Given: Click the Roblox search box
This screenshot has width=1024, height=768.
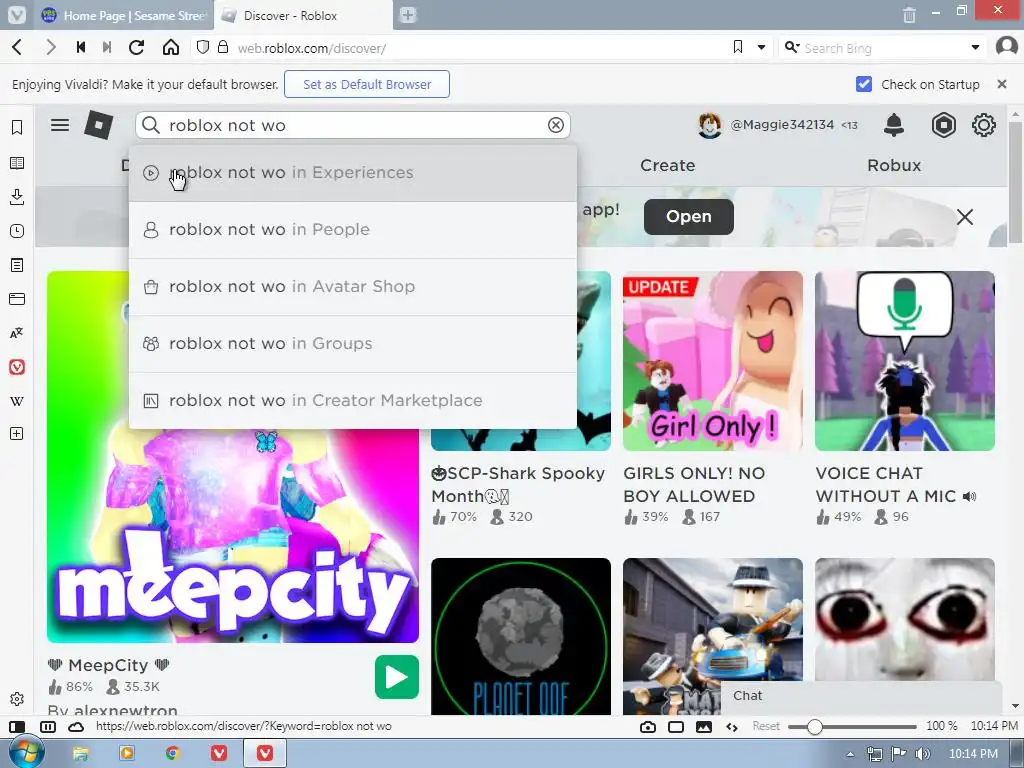Looking at the screenshot, I should [x=353, y=125].
